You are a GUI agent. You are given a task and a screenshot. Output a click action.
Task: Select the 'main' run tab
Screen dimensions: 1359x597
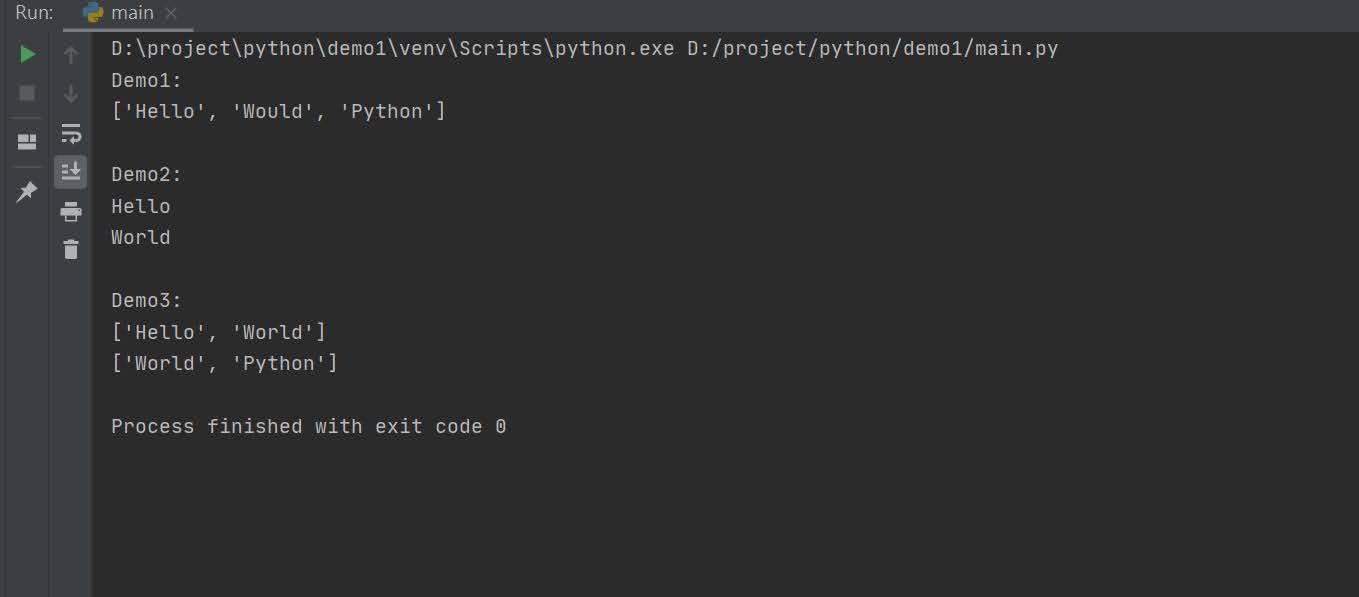(x=132, y=13)
